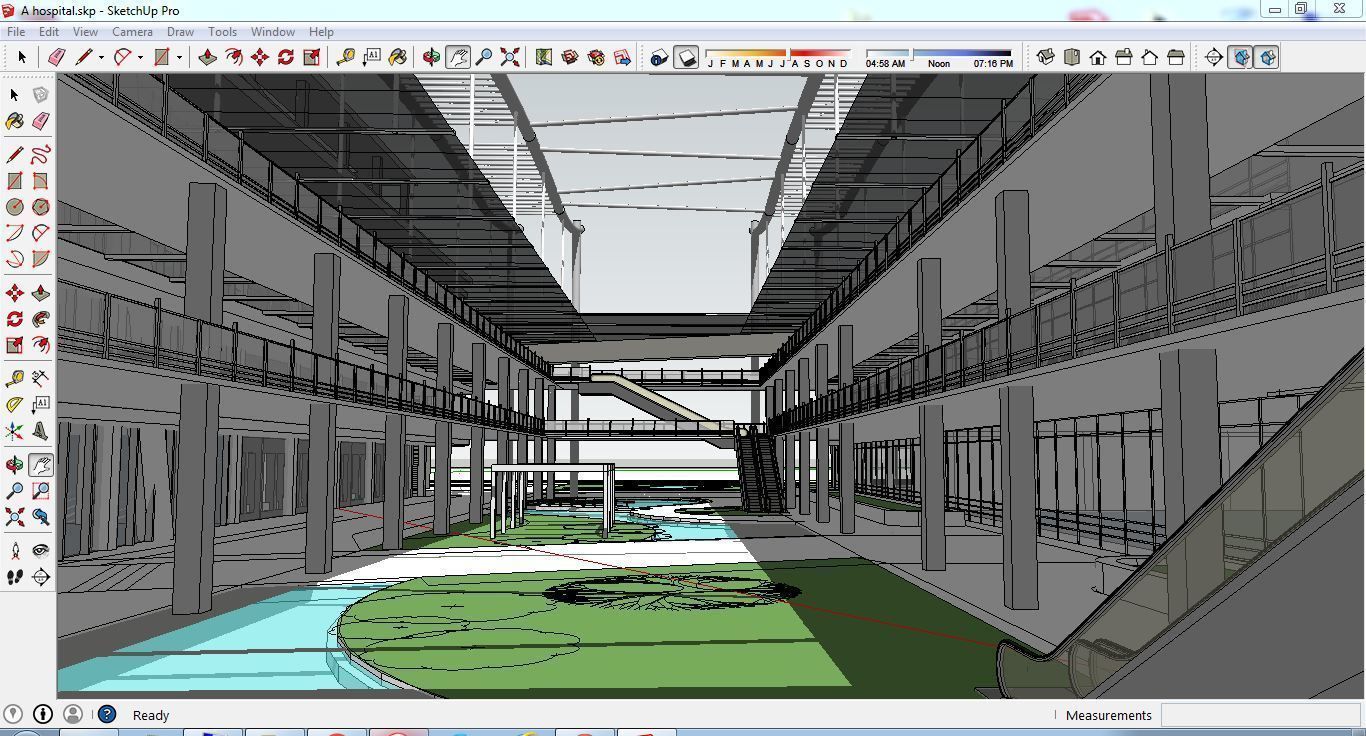Click the "Noon" label on time slider

(939, 64)
